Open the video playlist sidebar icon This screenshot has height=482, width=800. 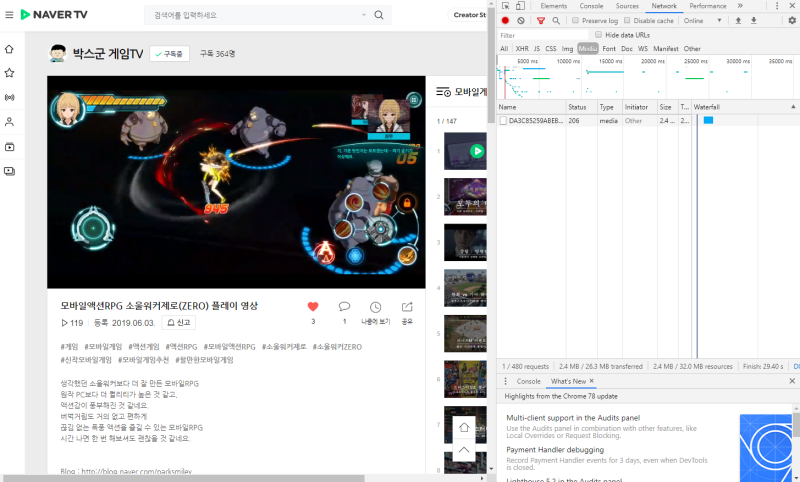tap(9, 147)
